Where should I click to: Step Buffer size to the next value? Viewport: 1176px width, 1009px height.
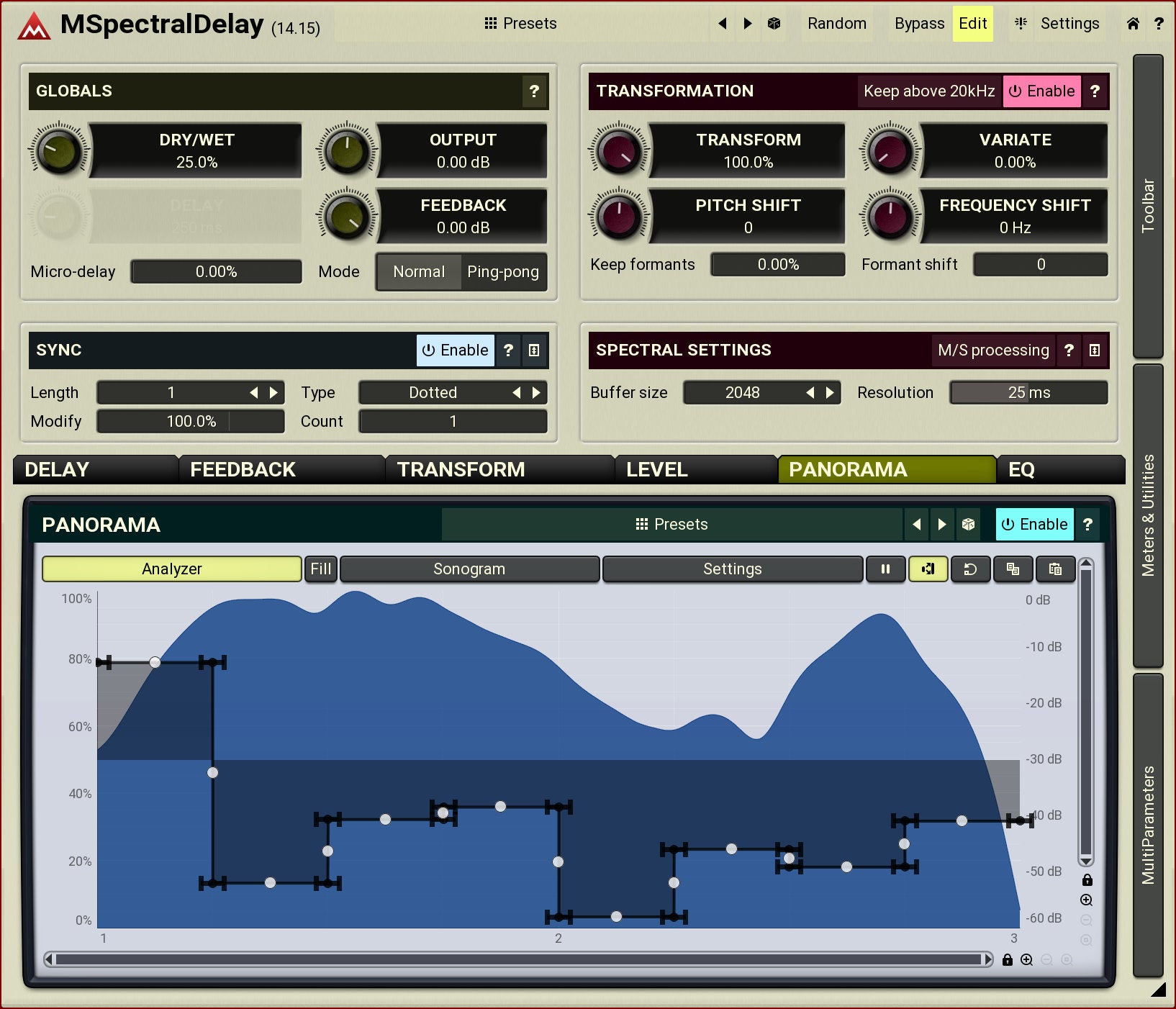pos(830,393)
